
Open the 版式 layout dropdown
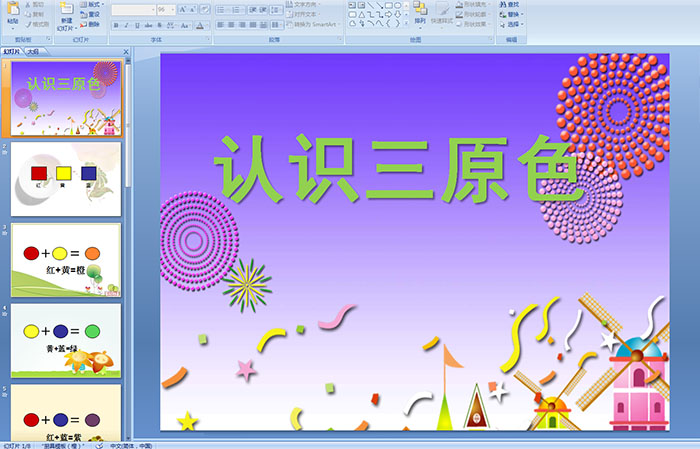point(92,4)
